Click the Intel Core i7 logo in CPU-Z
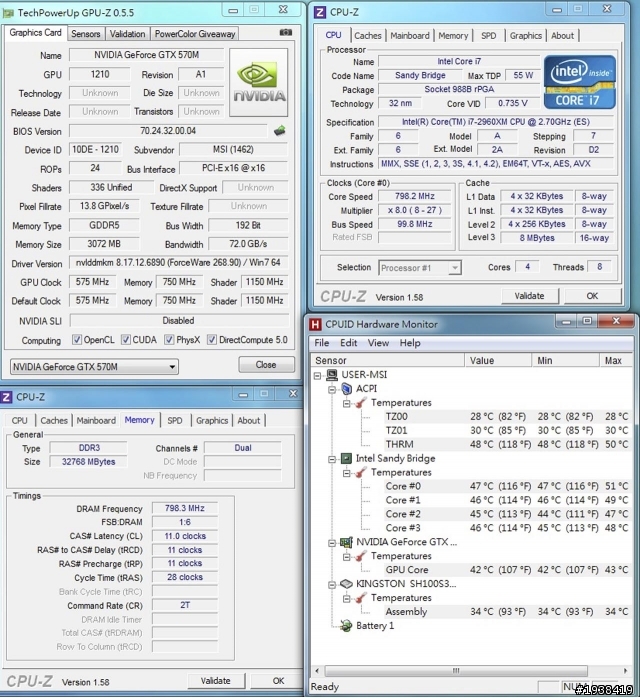640x698 pixels. 579,82
